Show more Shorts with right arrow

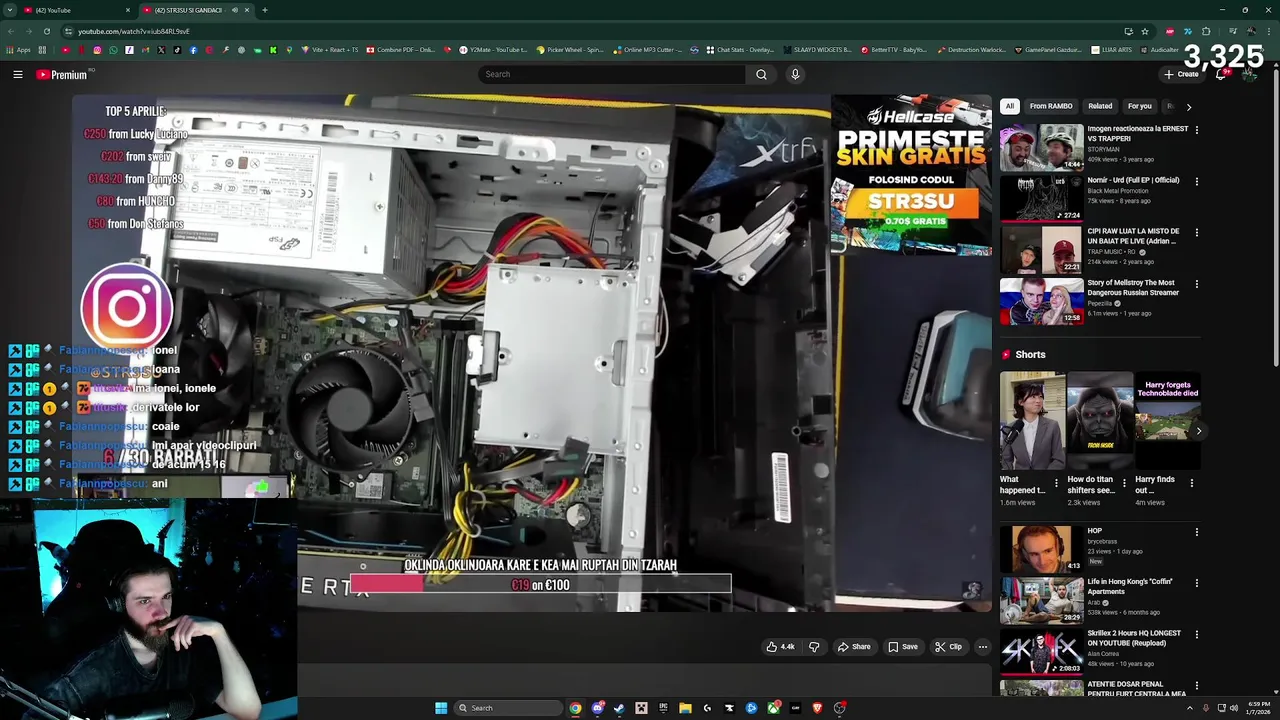click(x=1199, y=431)
